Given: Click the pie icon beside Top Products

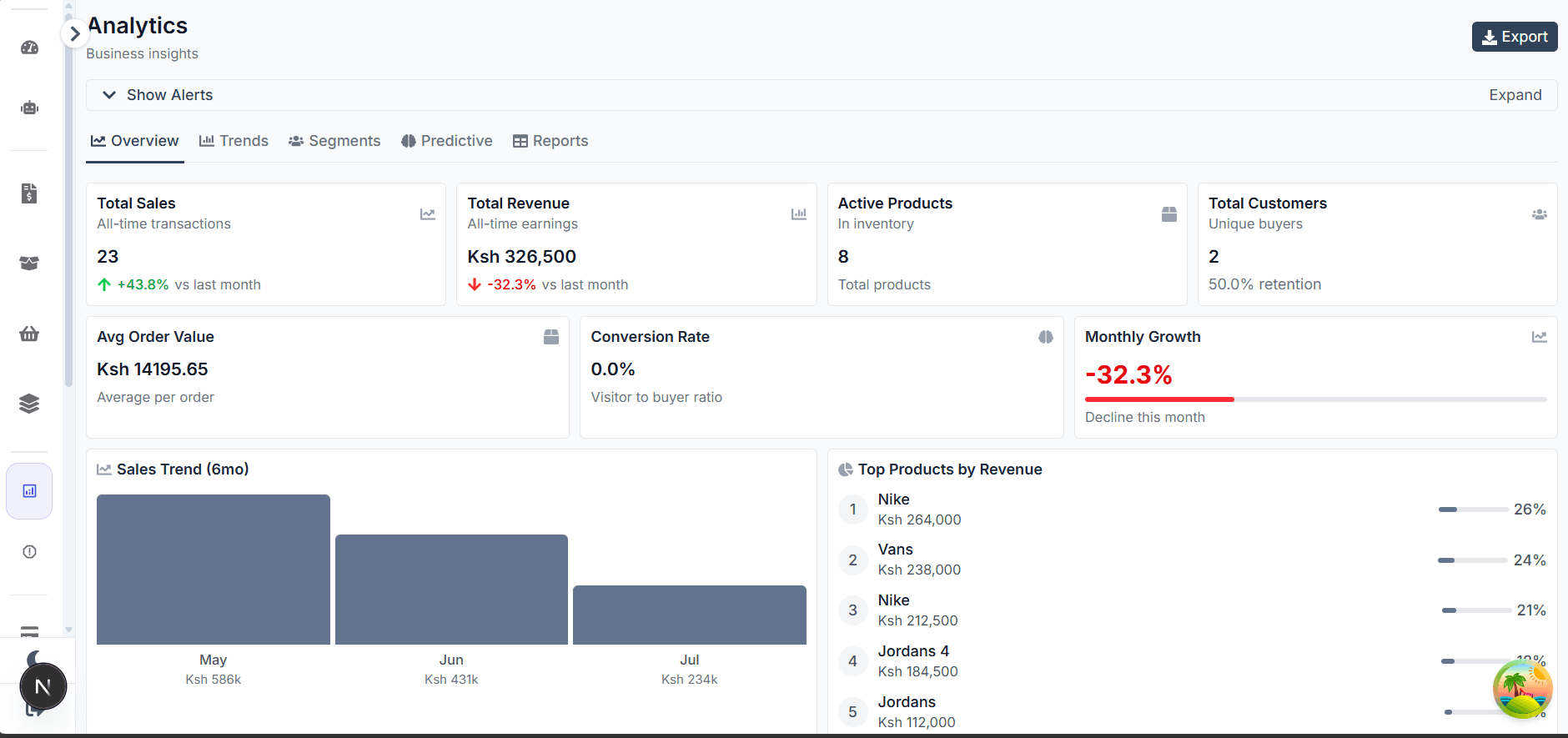Looking at the screenshot, I should pyautogui.click(x=846, y=469).
